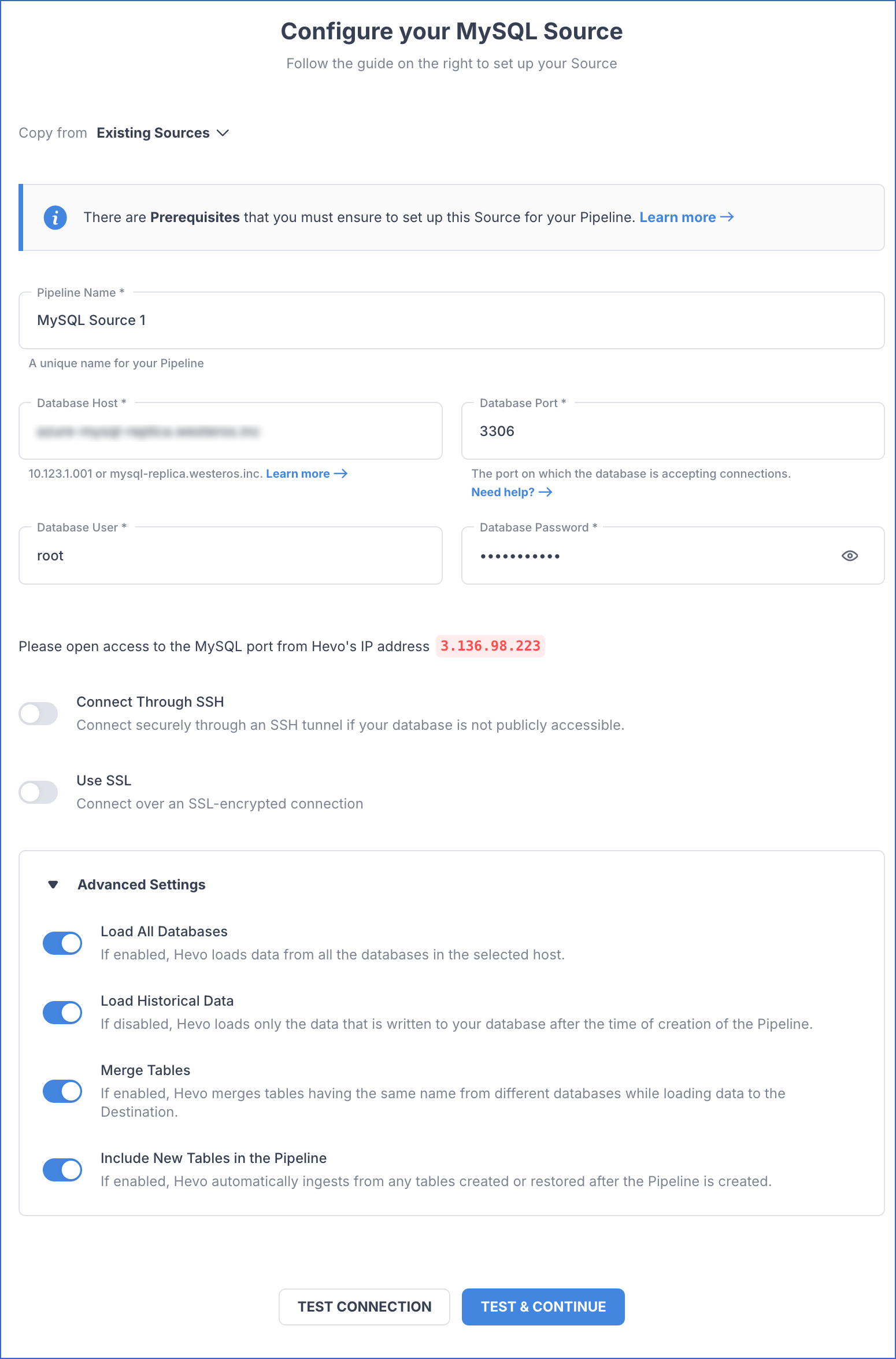Click the TEST CONNECTION button
The image size is (896, 1359).
click(364, 1306)
